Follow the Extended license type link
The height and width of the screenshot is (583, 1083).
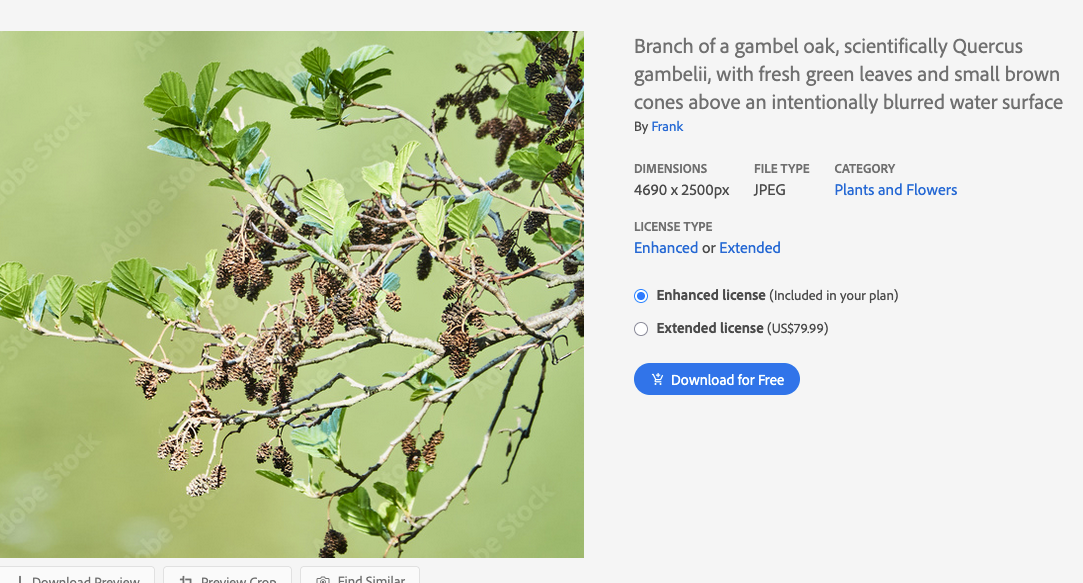pyautogui.click(x=749, y=248)
